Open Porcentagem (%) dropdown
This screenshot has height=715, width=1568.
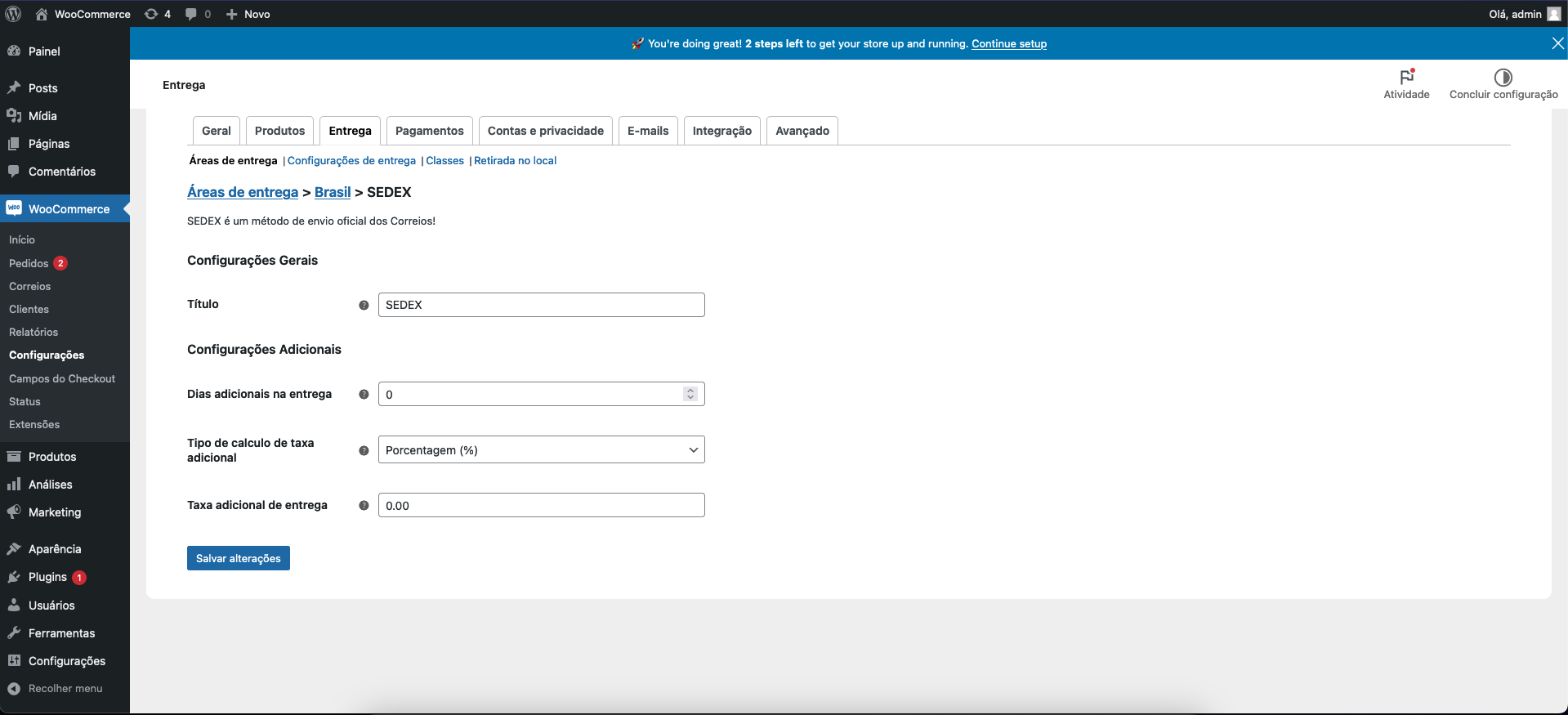pos(541,449)
